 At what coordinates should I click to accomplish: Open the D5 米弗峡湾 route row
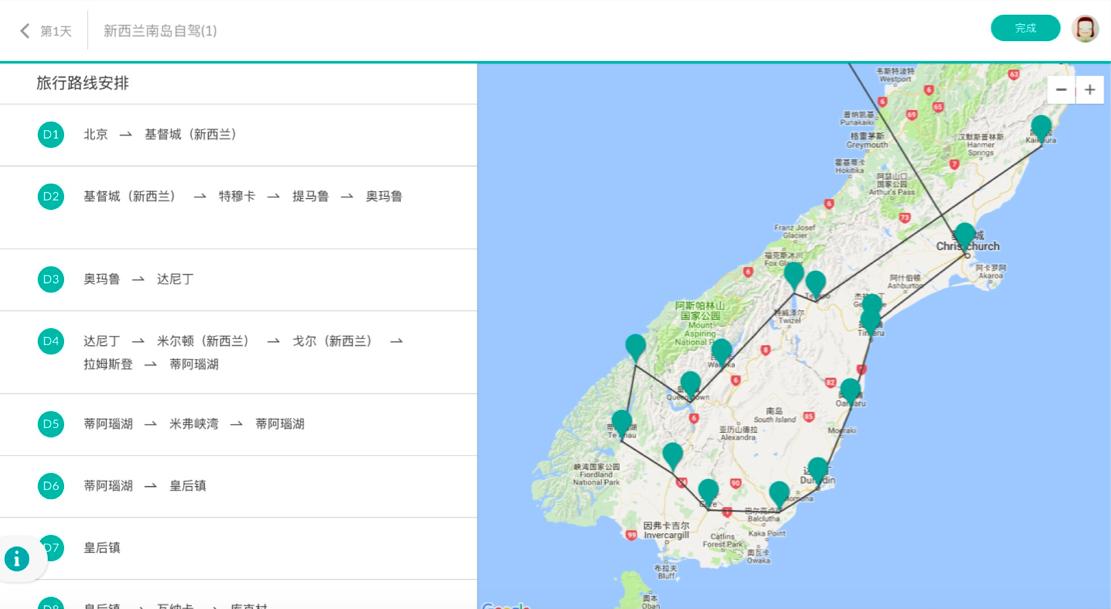pyautogui.click(x=238, y=424)
